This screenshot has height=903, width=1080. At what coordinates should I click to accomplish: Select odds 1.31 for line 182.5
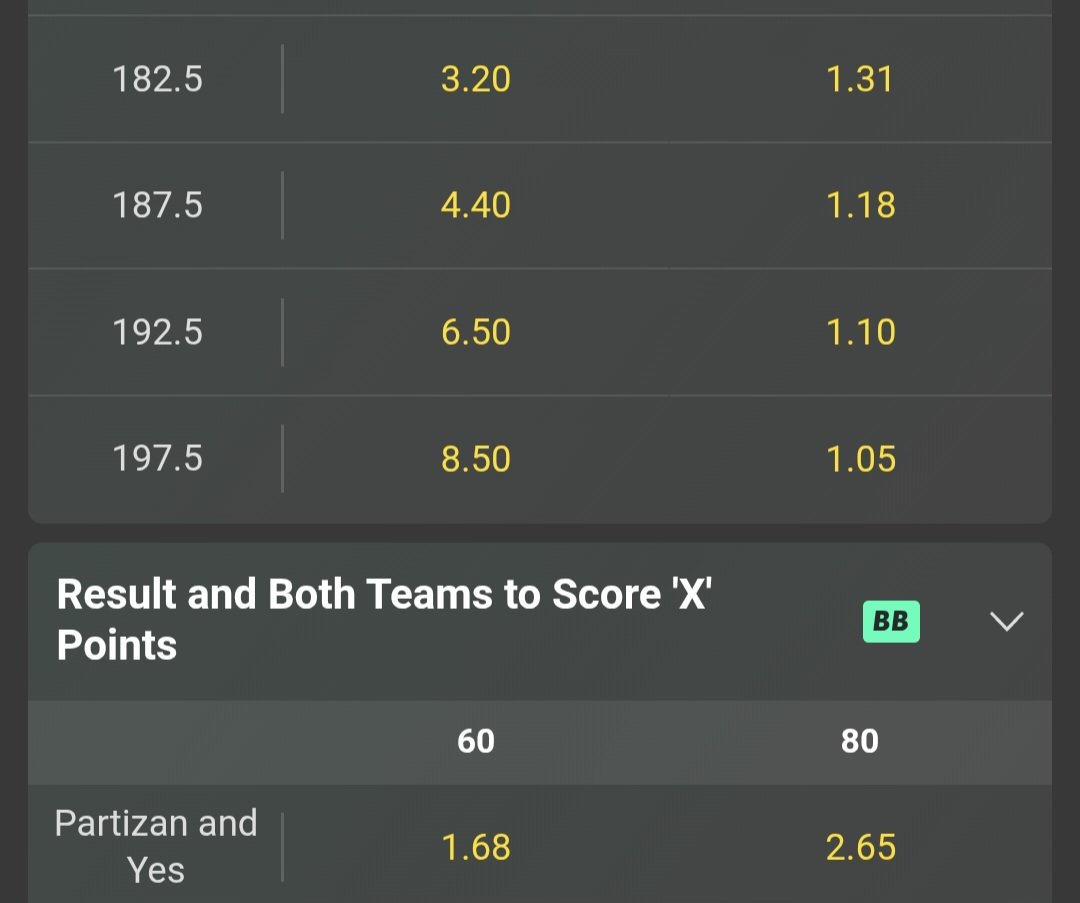click(860, 79)
